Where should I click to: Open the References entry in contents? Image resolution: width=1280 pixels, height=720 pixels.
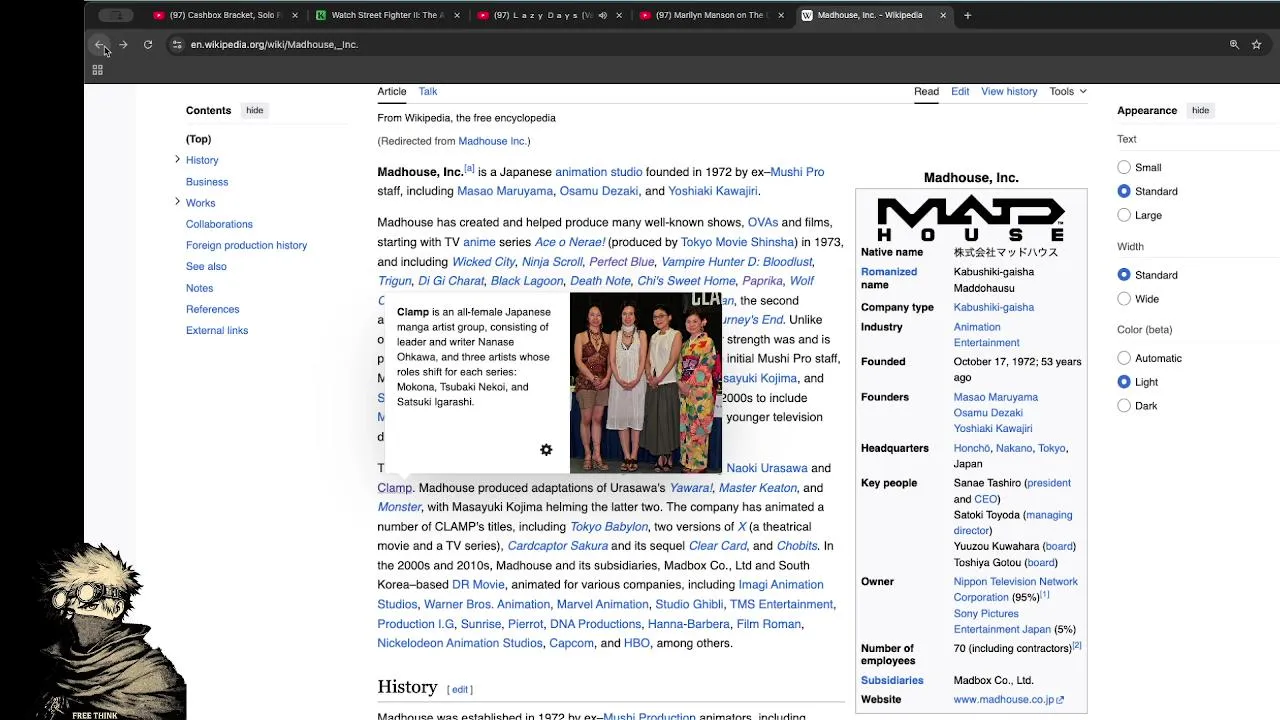tap(212, 309)
